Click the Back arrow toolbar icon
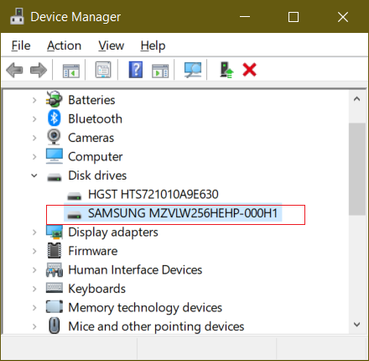 click(x=14, y=70)
